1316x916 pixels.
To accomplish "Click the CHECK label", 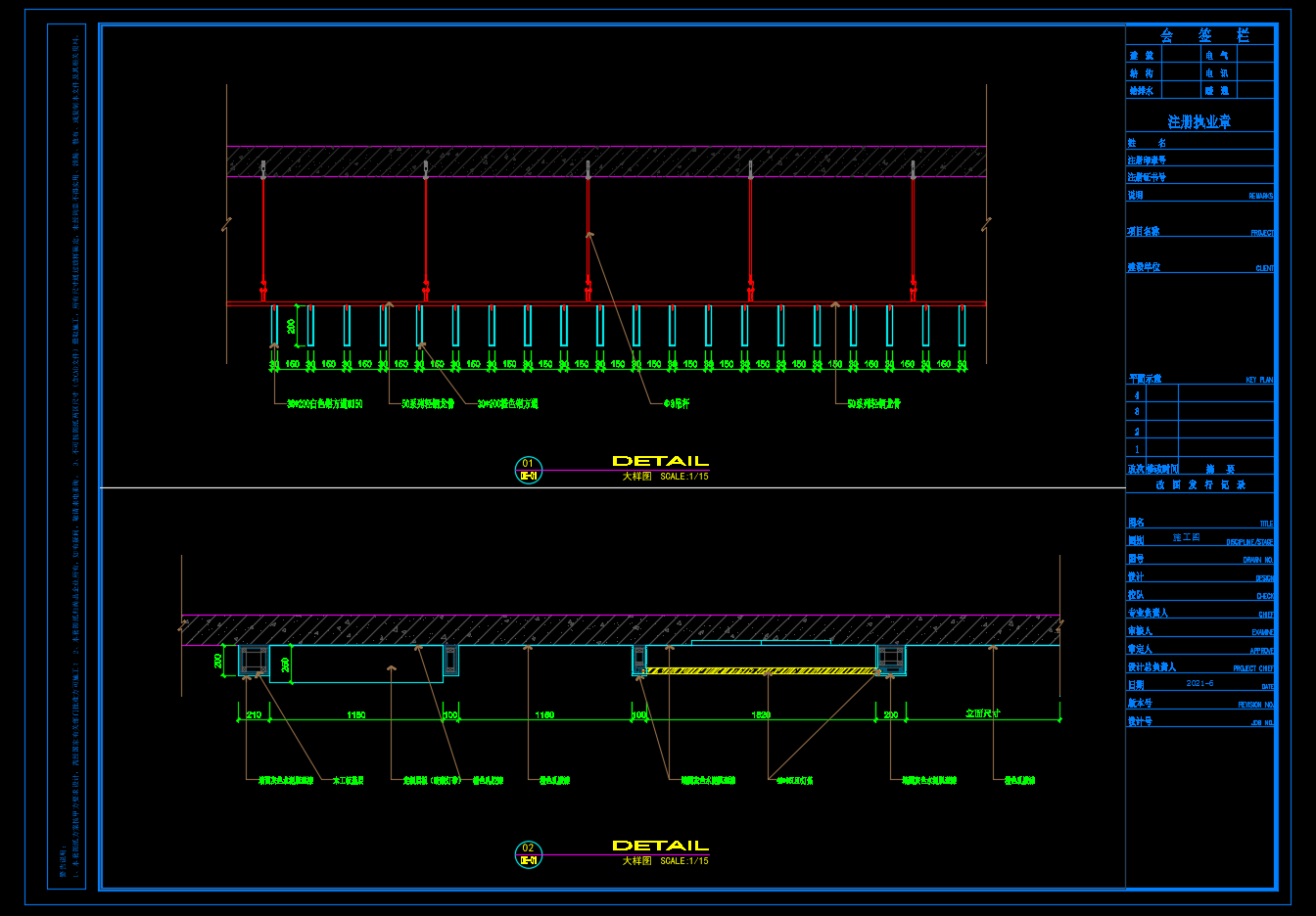I will (x=1265, y=597).
